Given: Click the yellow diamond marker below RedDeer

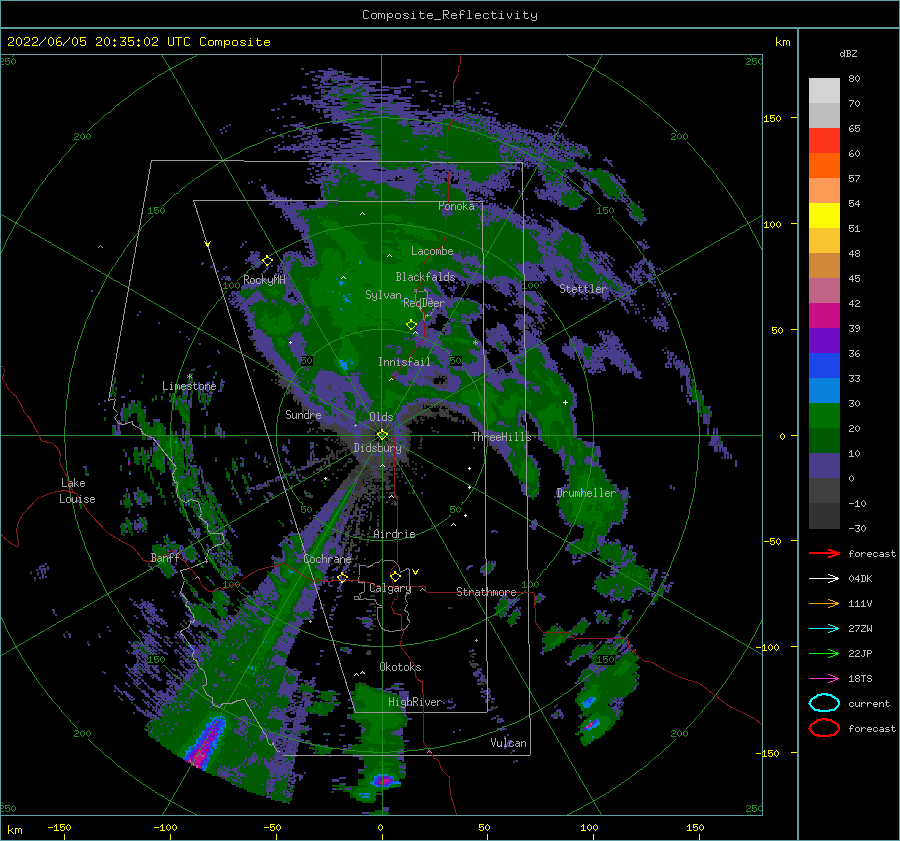Looking at the screenshot, I should pos(411,324).
